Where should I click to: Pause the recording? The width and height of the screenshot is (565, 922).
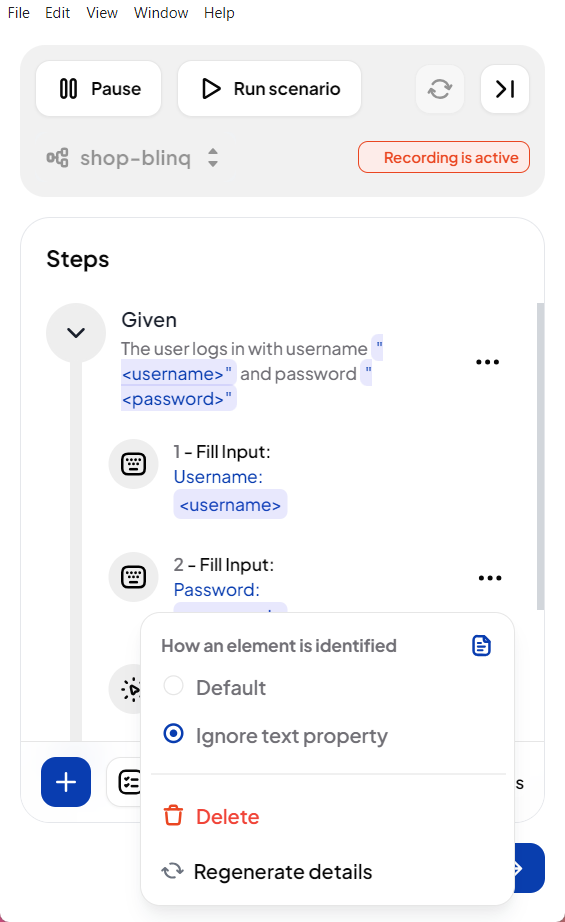[99, 89]
